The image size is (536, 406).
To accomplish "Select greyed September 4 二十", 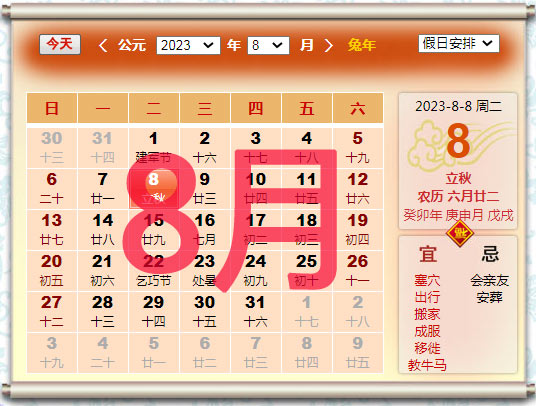I will click(103, 353).
